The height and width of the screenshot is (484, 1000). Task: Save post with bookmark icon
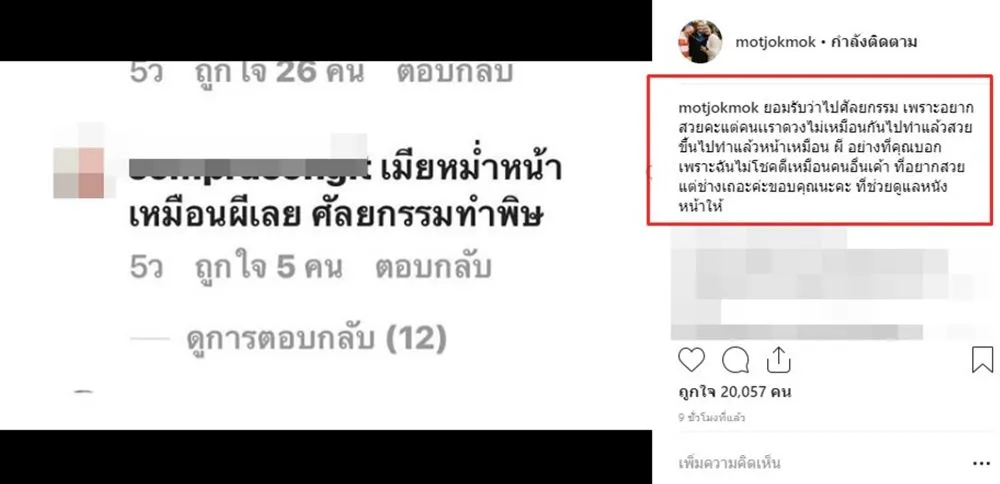983,360
